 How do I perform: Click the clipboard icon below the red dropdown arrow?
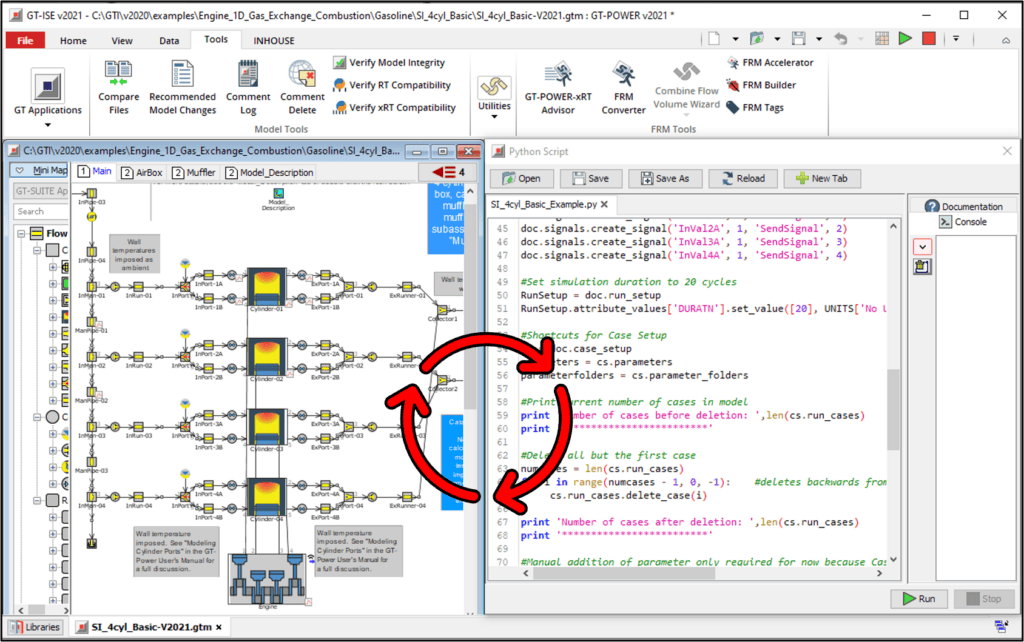pos(922,266)
